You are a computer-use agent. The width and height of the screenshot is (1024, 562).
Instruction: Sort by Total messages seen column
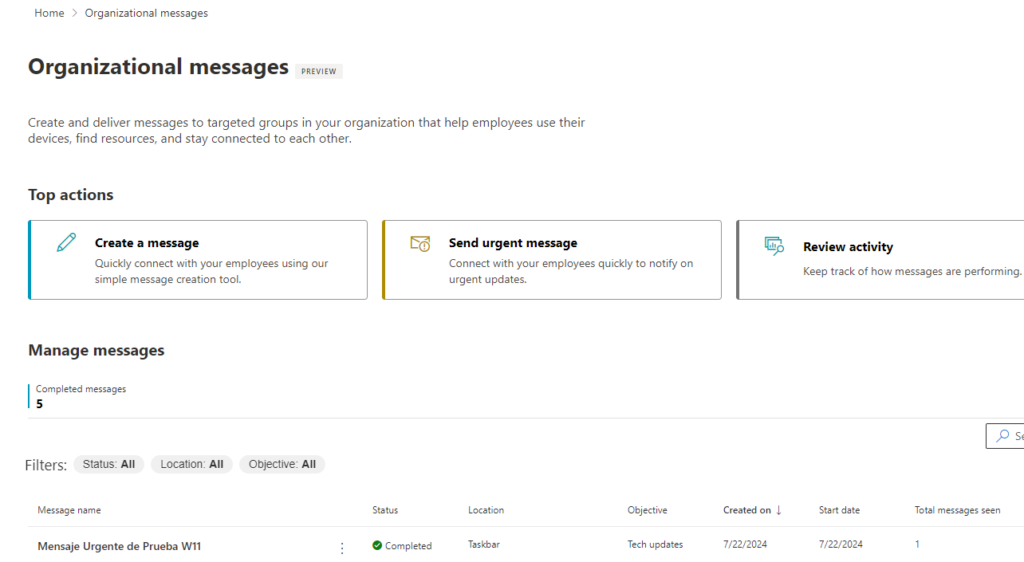957,510
